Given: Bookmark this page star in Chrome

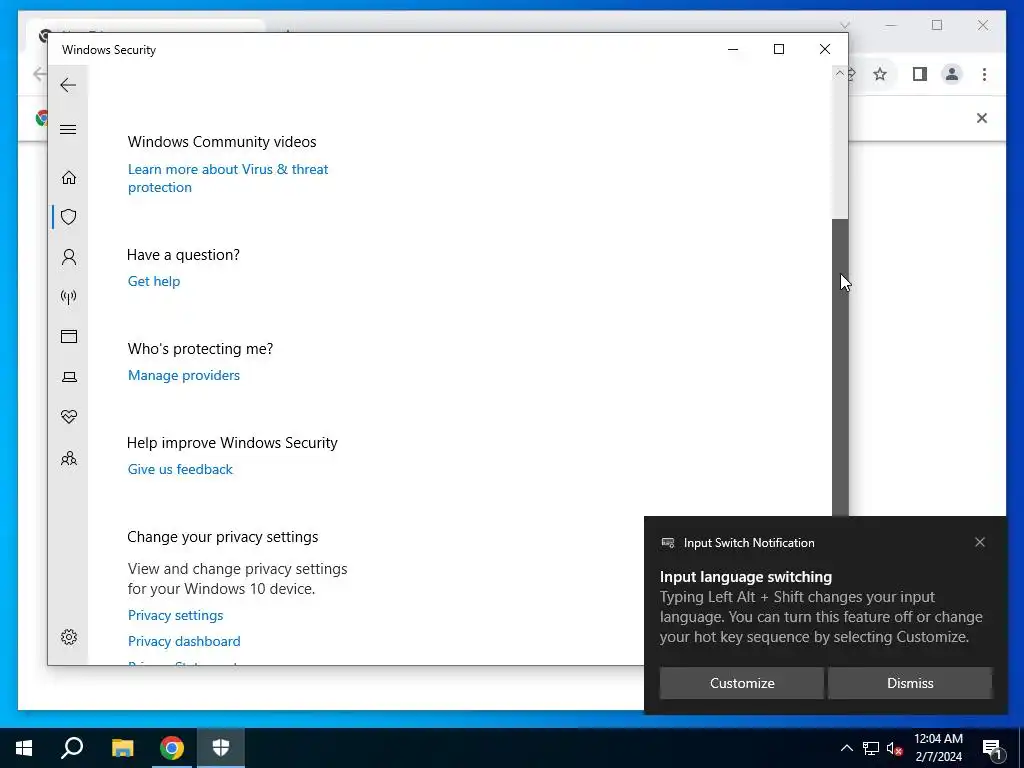Looking at the screenshot, I should pos(880,74).
